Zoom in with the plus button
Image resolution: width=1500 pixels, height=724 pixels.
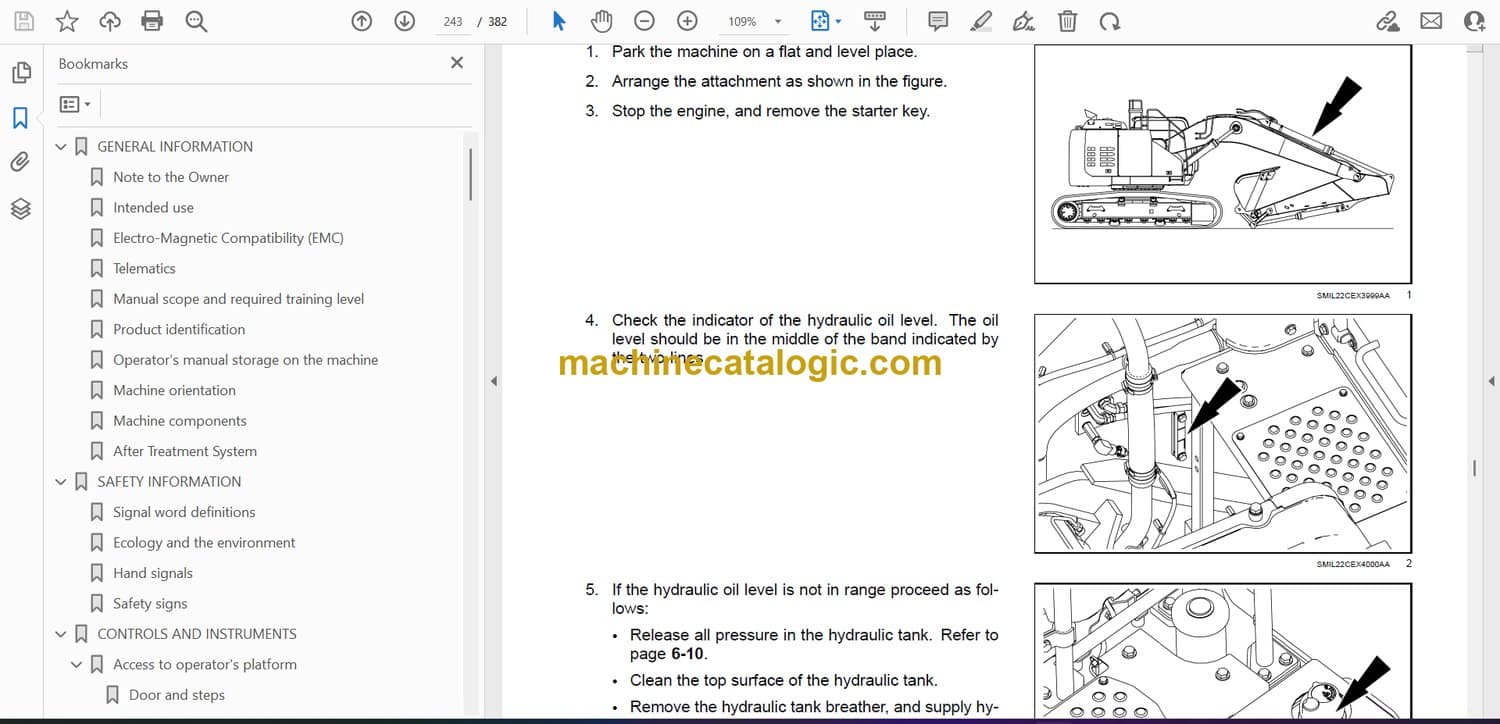[x=687, y=21]
